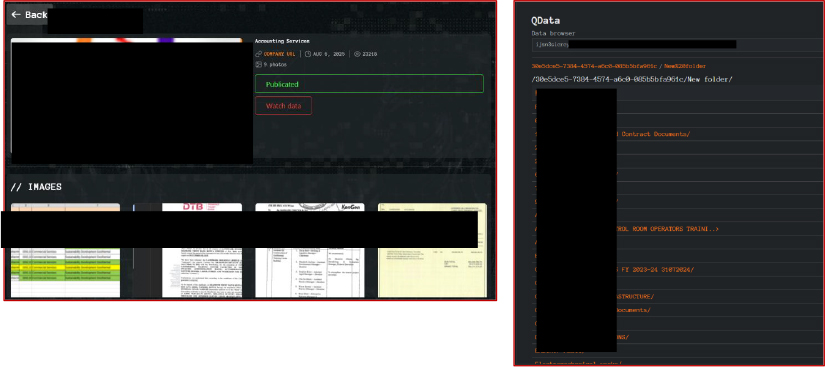825x367 pixels.
Task: Open the COMPANY URL link
Action: coord(279,54)
